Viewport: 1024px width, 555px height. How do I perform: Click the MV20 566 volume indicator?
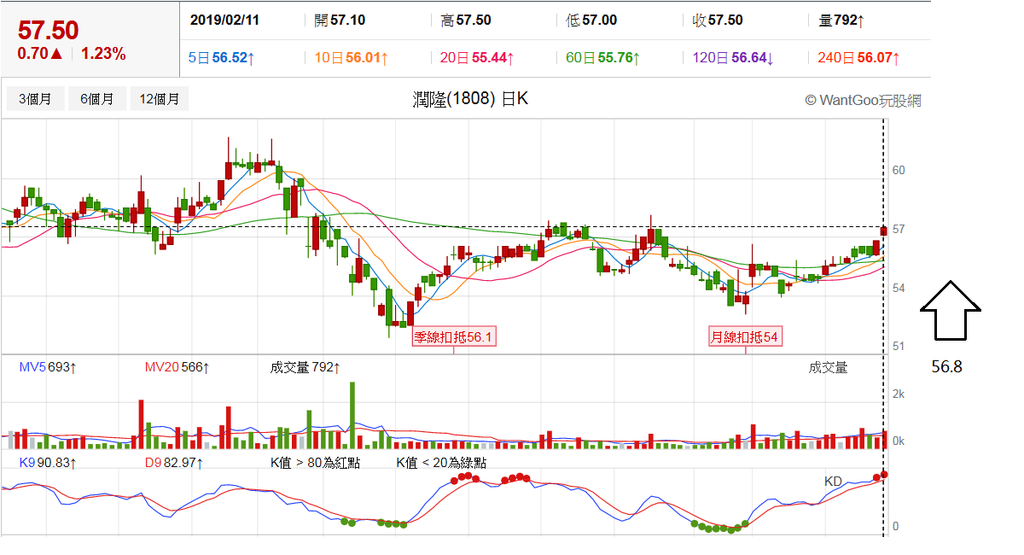tap(177, 368)
